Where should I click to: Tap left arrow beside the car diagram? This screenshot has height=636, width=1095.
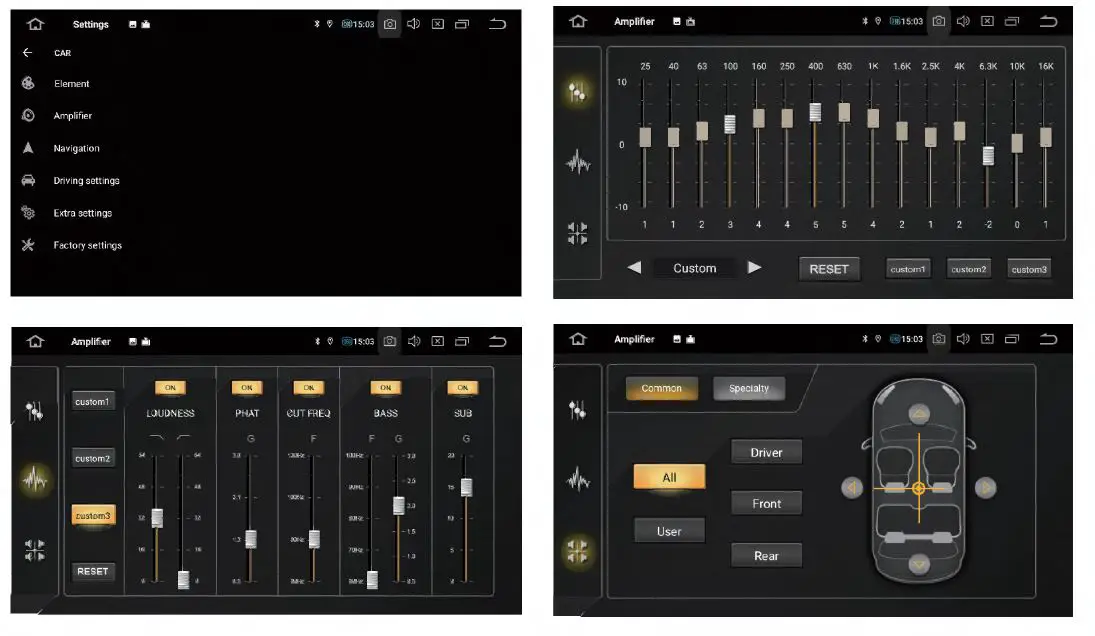tap(852, 488)
